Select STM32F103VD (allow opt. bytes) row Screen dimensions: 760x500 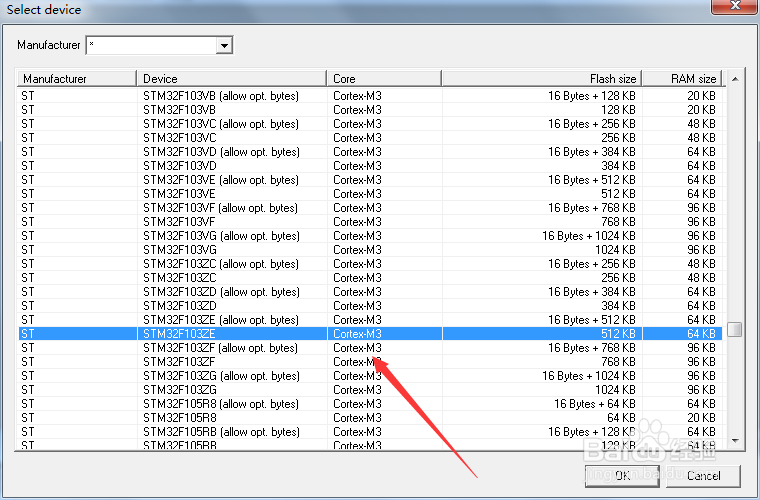pyautogui.click(x=370, y=152)
